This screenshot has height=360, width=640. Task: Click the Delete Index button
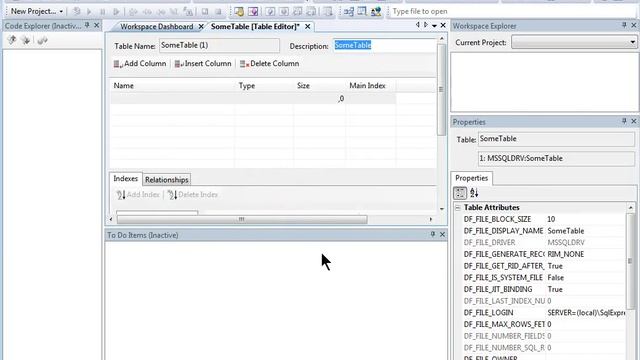[x=193, y=195]
